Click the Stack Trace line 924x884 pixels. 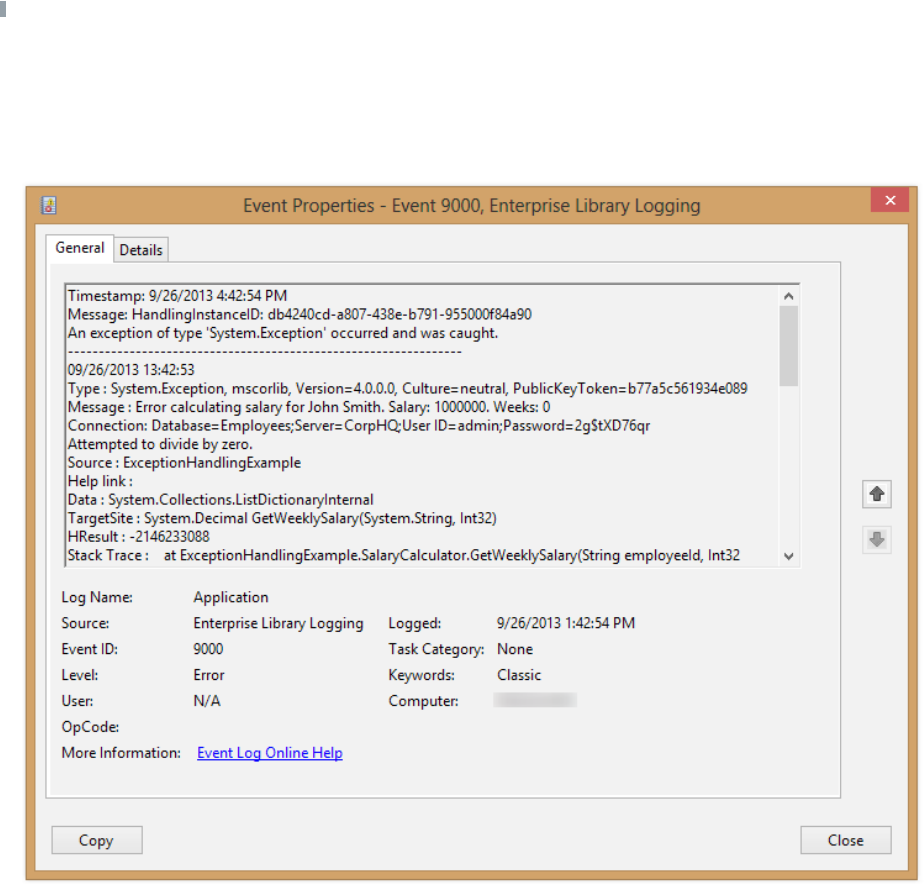[x=404, y=555]
